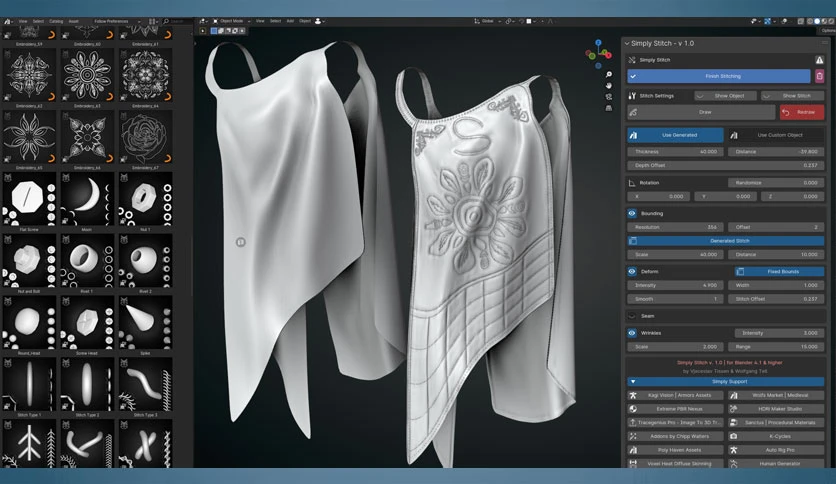The image size is (836, 484).
Task: Choose the Round_Head asset
Action: coord(29,322)
